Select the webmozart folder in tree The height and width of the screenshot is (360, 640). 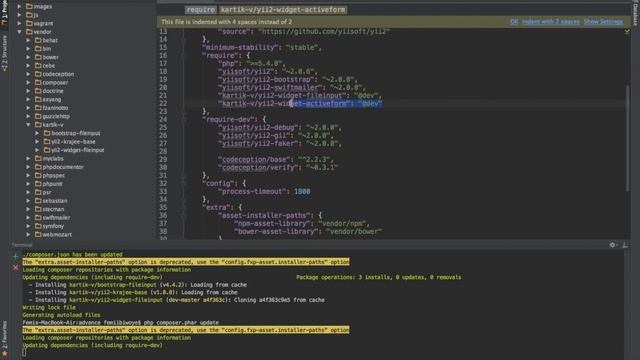(x=57, y=234)
